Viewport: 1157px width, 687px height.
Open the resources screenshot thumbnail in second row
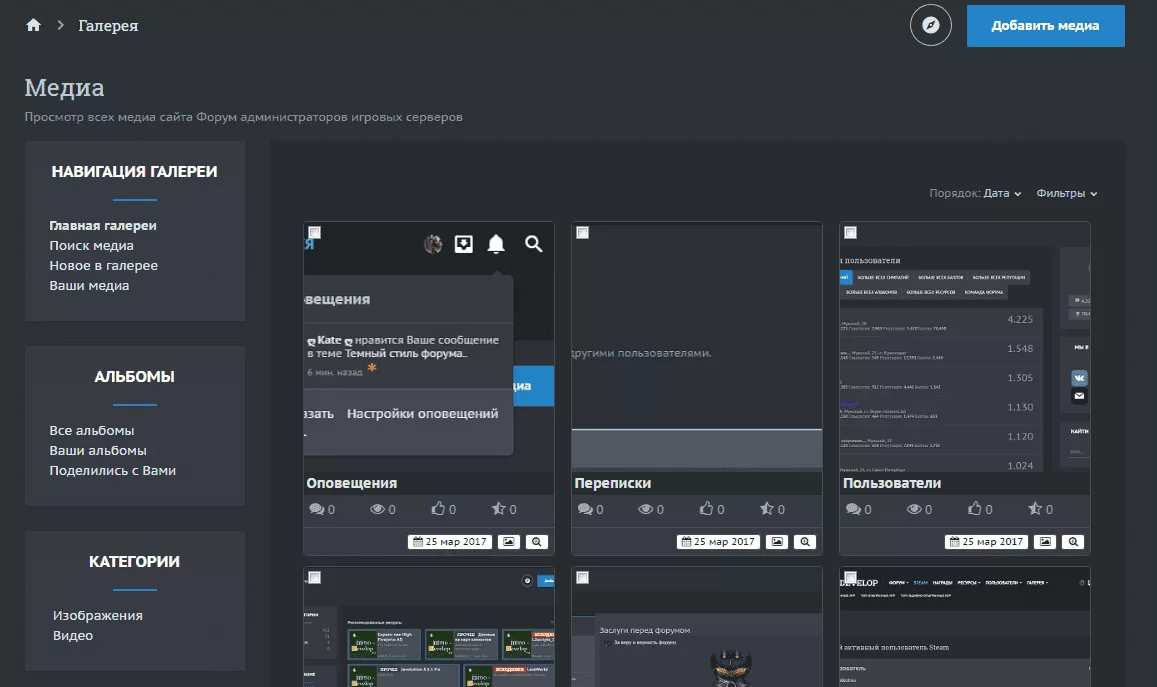(x=429, y=627)
